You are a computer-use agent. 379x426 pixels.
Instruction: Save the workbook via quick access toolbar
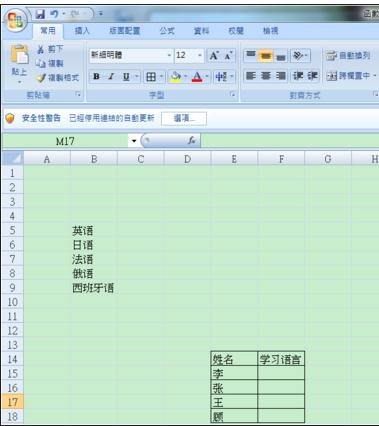pyautogui.click(x=41, y=14)
